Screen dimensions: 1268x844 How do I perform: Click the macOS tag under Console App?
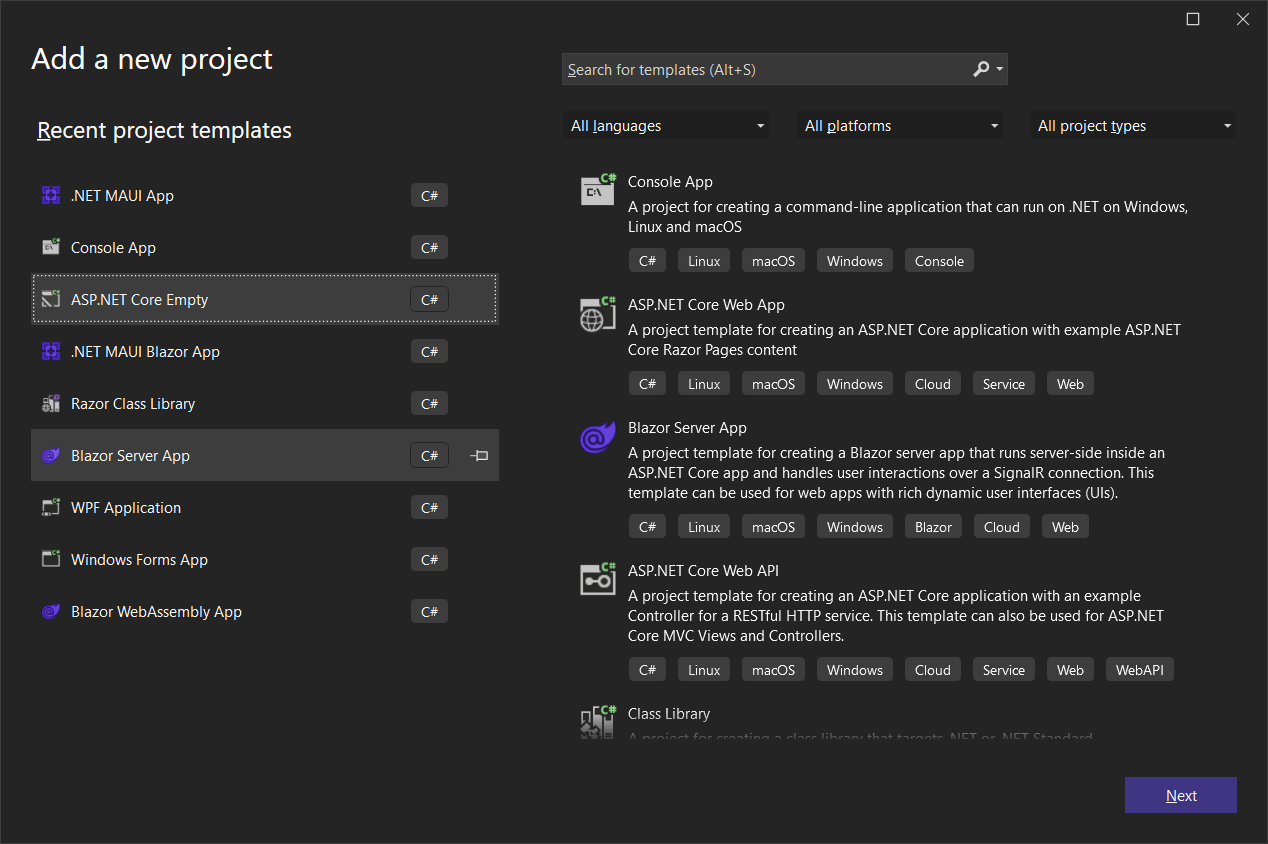773,261
